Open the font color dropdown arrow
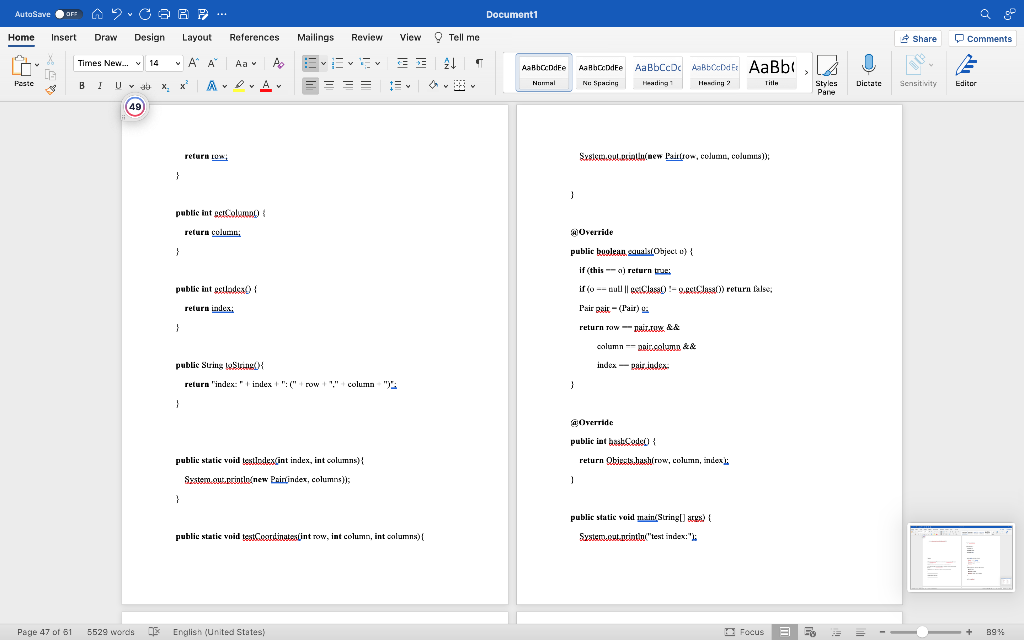Image resolution: width=1024 pixels, height=640 pixels. coord(279,86)
